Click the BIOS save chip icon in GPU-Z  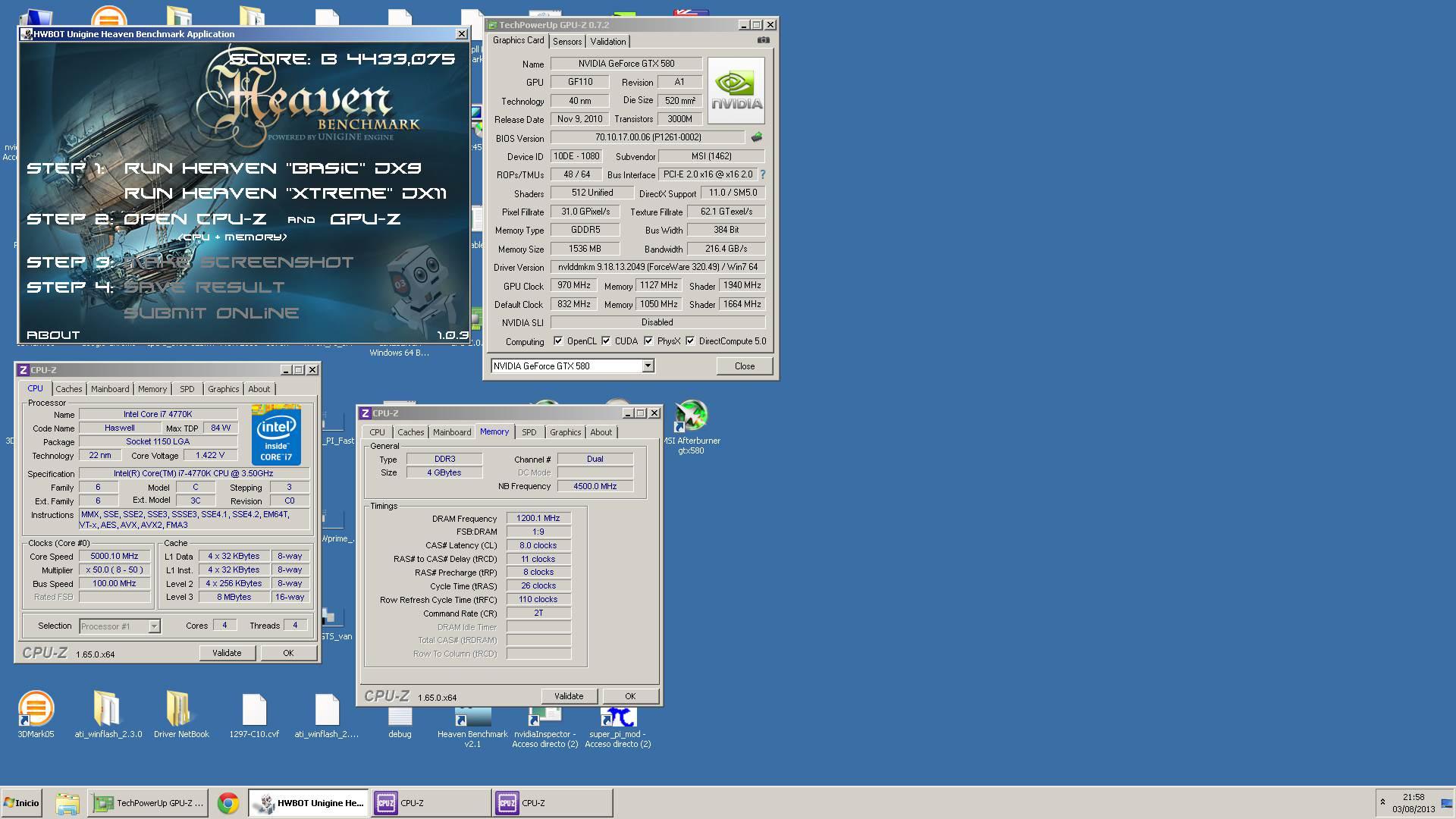pyautogui.click(x=756, y=137)
